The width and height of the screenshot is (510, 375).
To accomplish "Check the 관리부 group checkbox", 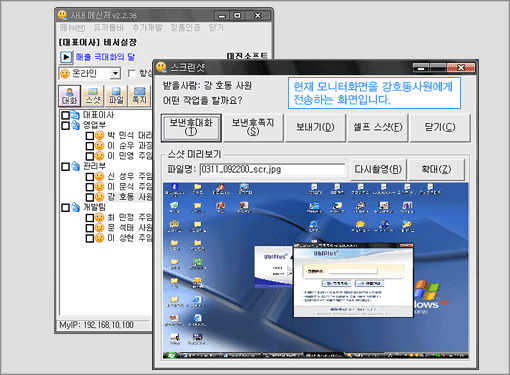I will 66,166.
